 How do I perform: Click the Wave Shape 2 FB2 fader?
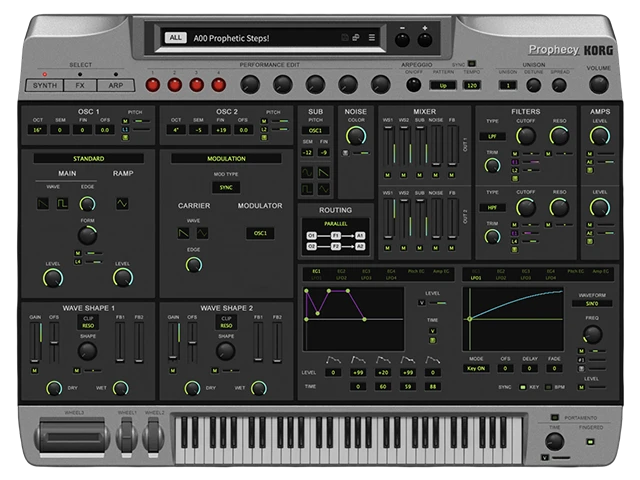(277, 342)
